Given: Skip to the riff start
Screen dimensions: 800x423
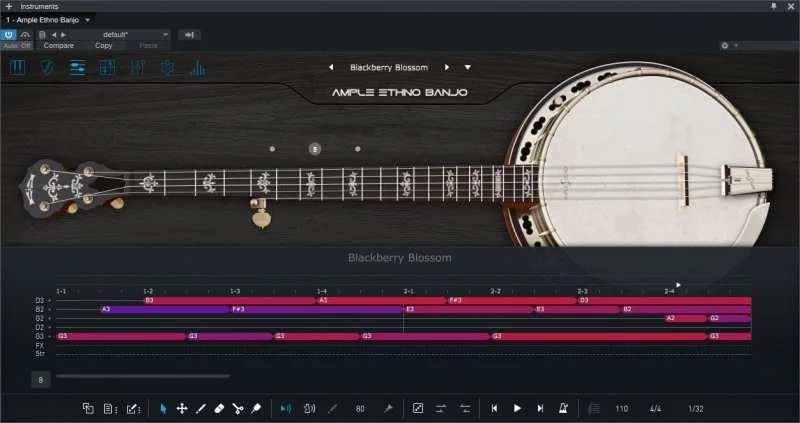Looking at the screenshot, I should tap(494, 408).
